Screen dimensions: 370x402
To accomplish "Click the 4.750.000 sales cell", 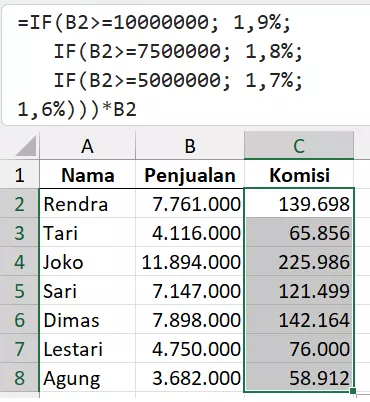I will 190,348.
